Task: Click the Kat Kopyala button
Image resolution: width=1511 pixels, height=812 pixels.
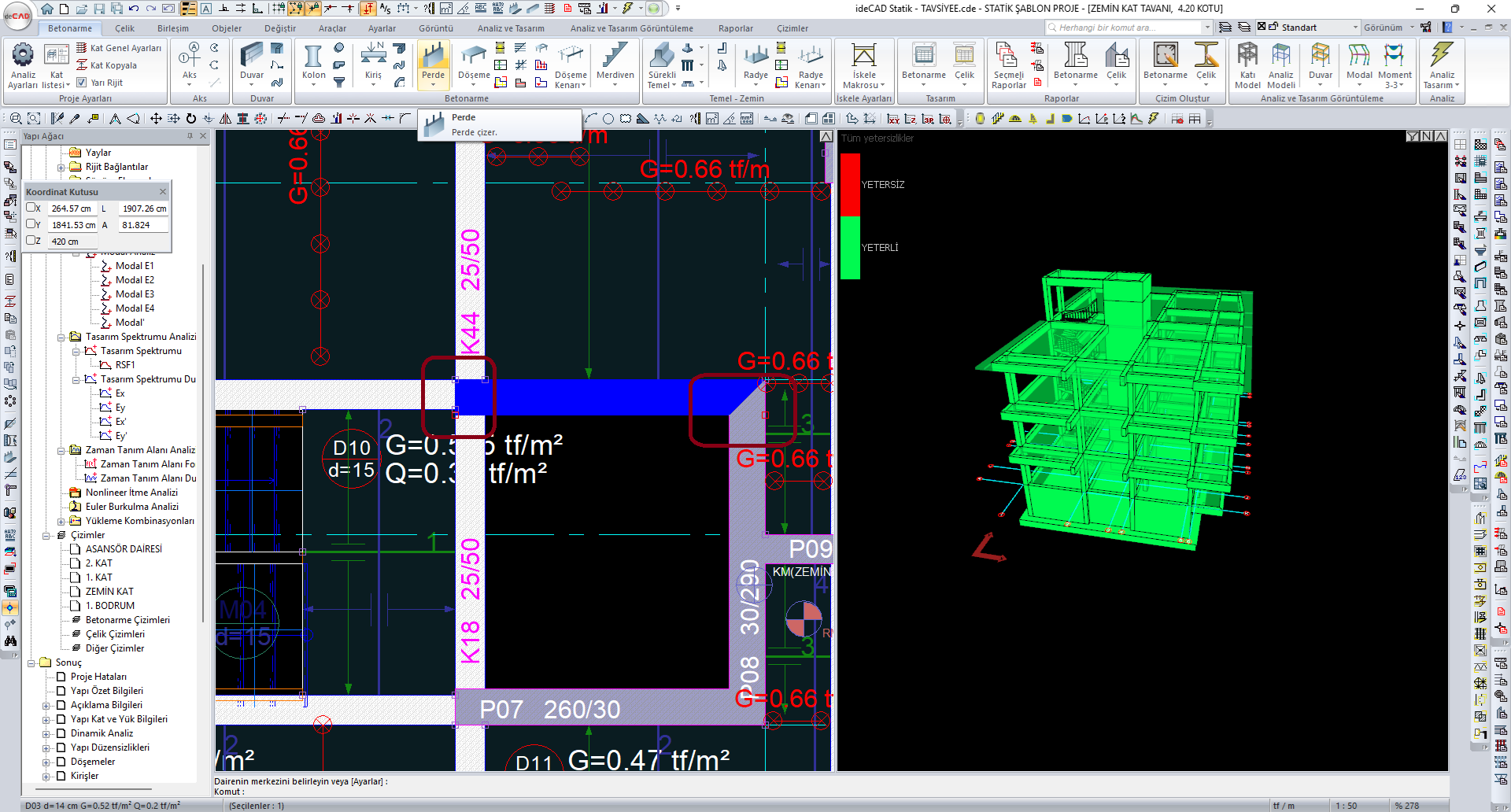Action: tap(107, 65)
